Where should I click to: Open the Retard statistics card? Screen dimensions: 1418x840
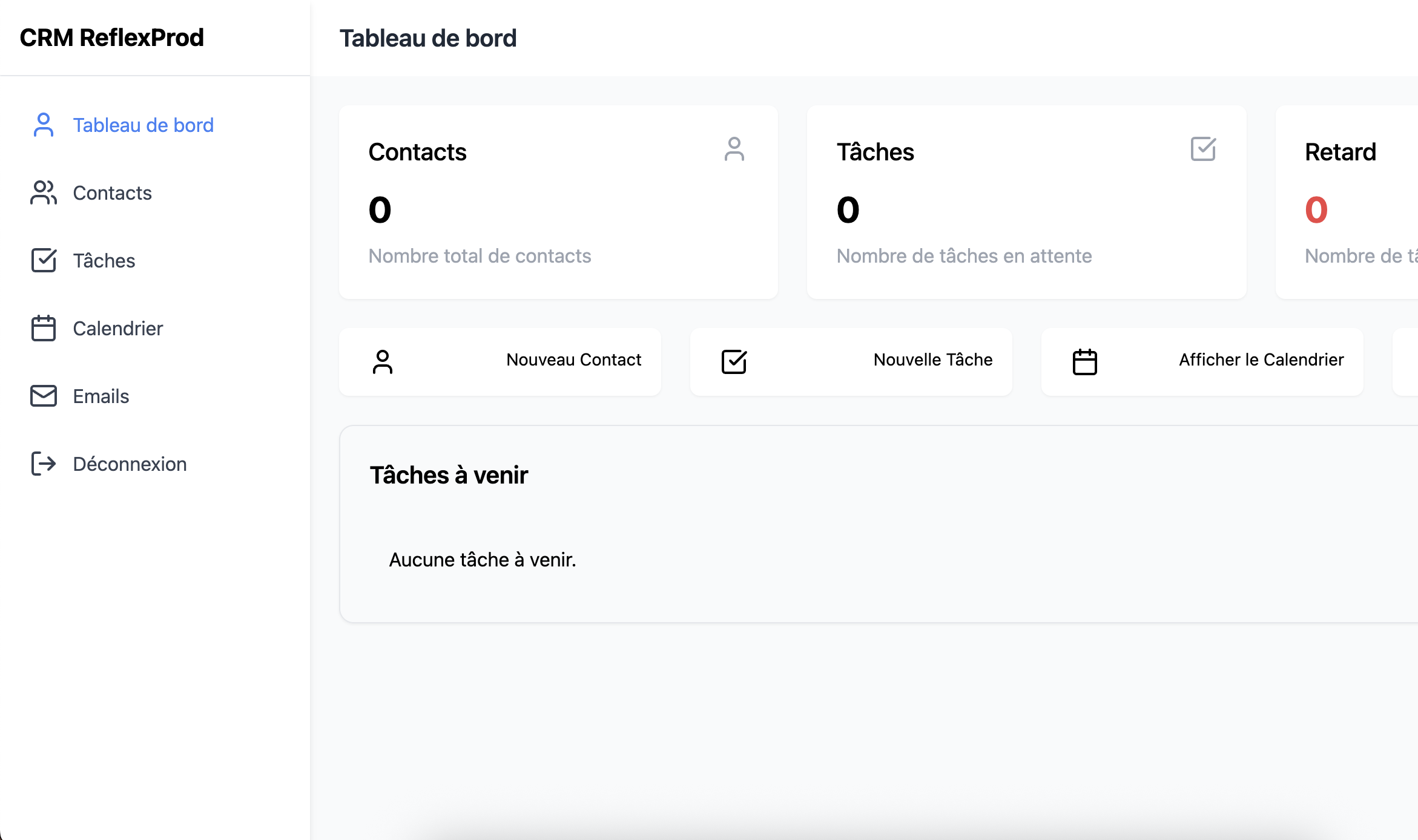1347,202
